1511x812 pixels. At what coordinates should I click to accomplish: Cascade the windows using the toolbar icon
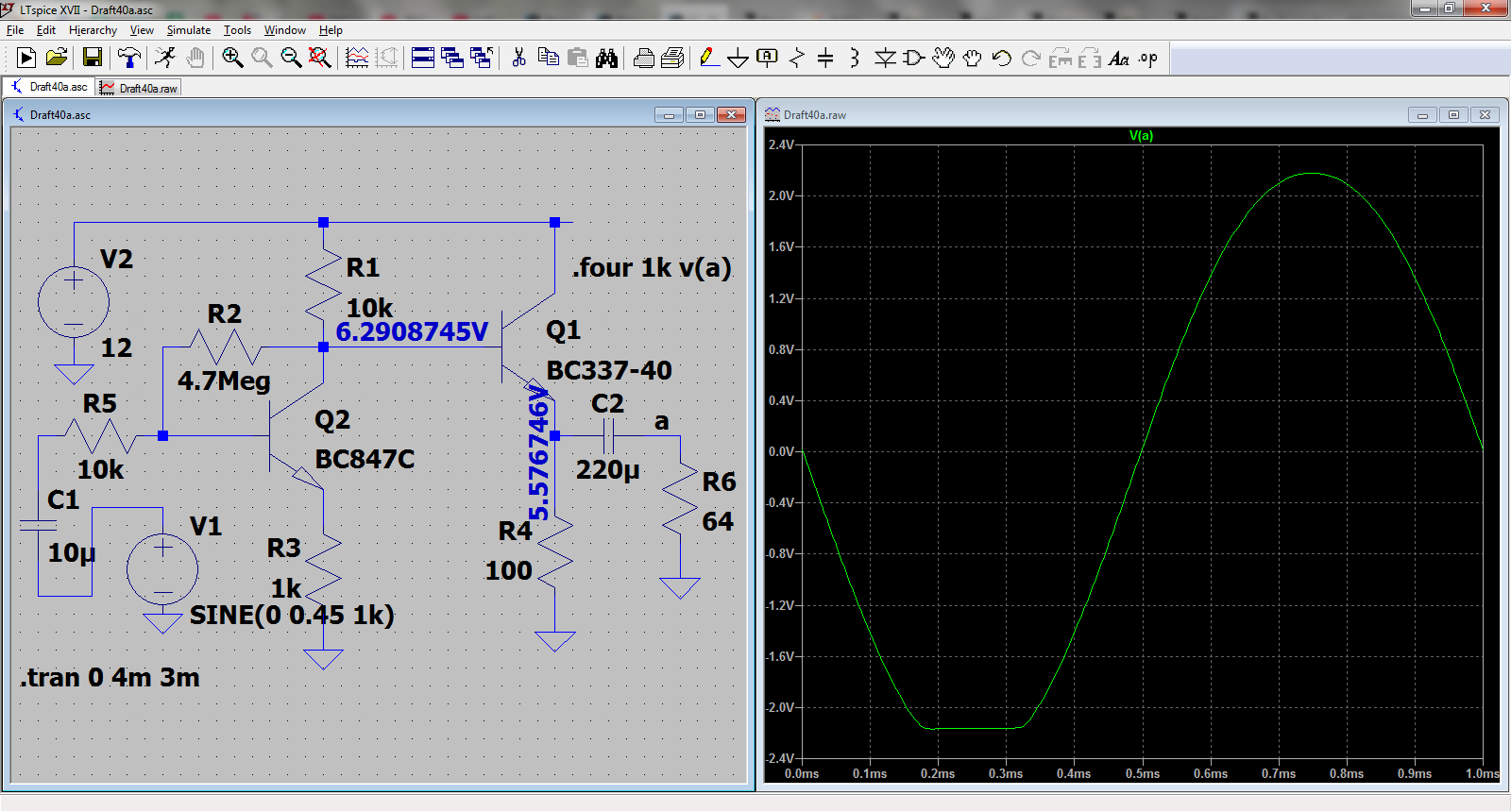[452, 59]
